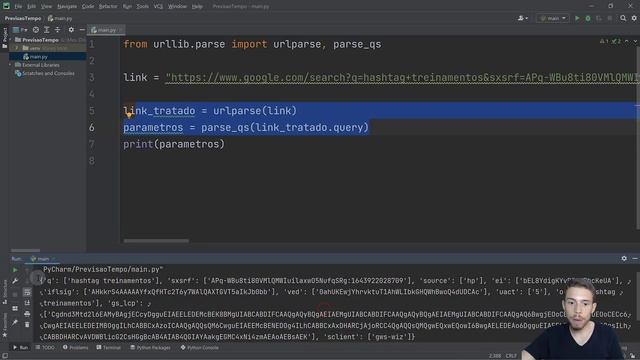Open the main run configuration dropdown
640x360 pixels.
[x=553, y=18]
